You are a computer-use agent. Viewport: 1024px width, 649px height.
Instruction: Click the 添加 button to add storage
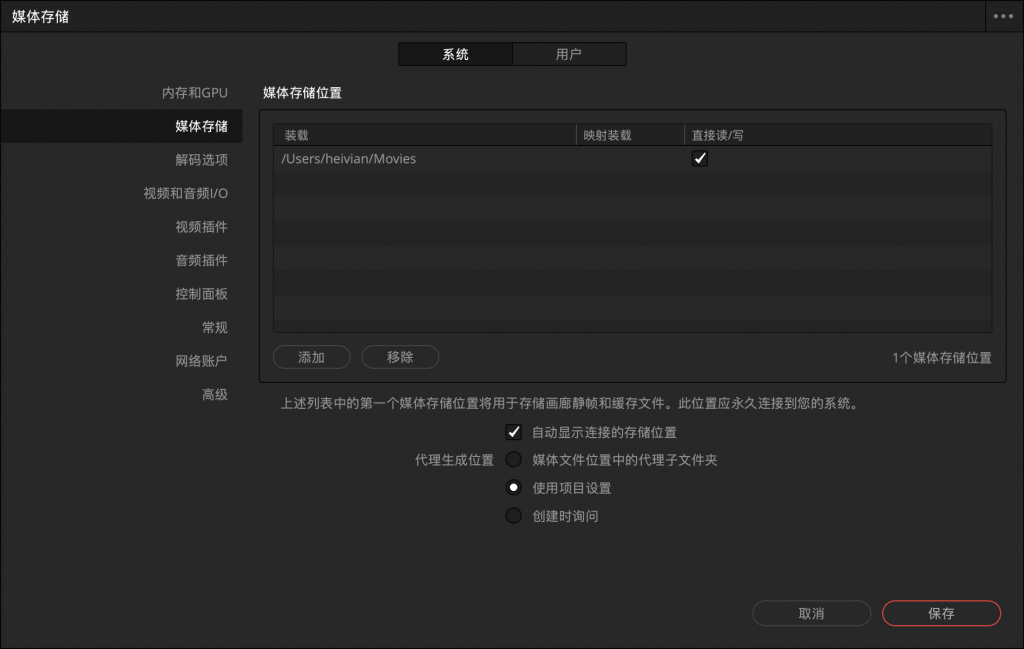coord(311,357)
